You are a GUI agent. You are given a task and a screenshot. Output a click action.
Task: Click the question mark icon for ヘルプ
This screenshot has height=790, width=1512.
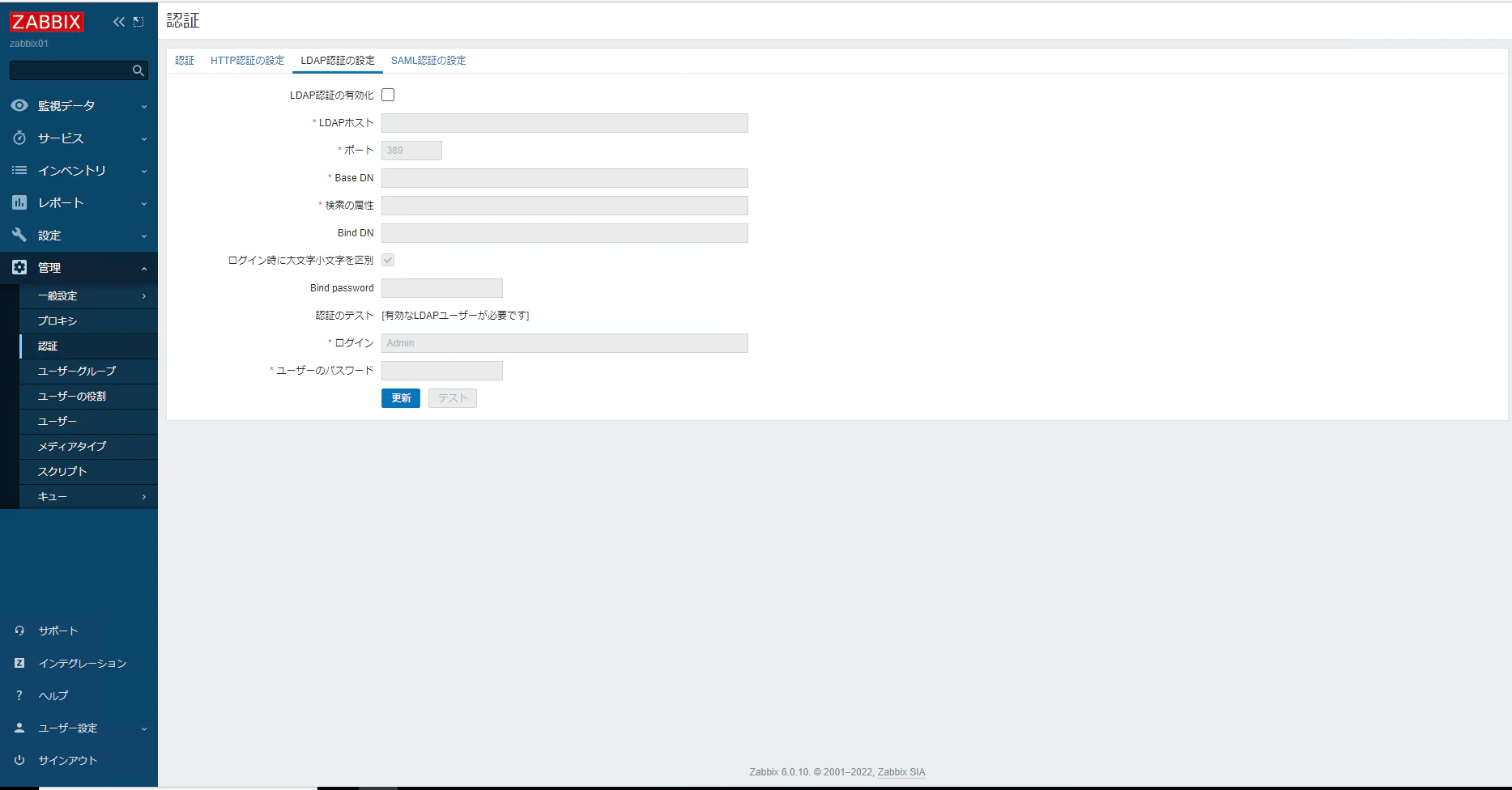click(19, 695)
